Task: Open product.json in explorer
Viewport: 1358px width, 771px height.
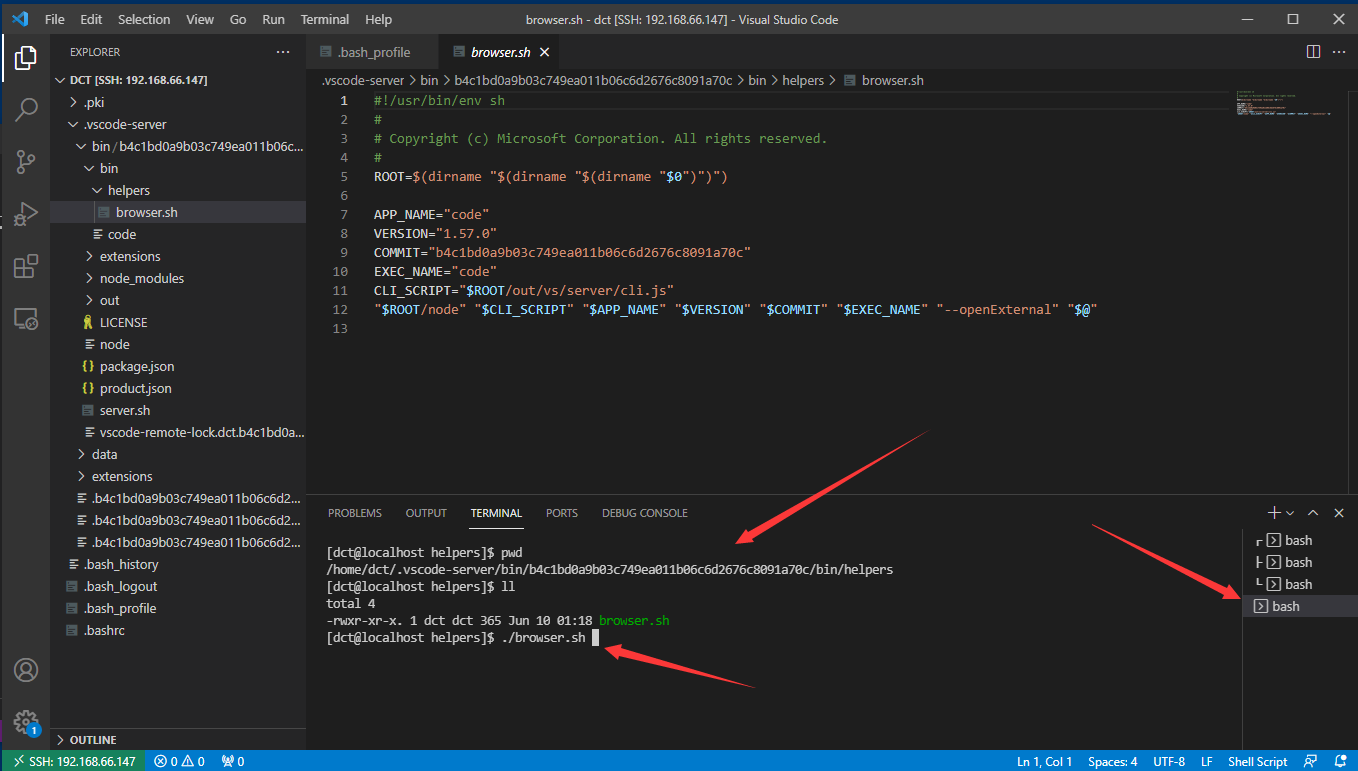Action: pos(178,388)
